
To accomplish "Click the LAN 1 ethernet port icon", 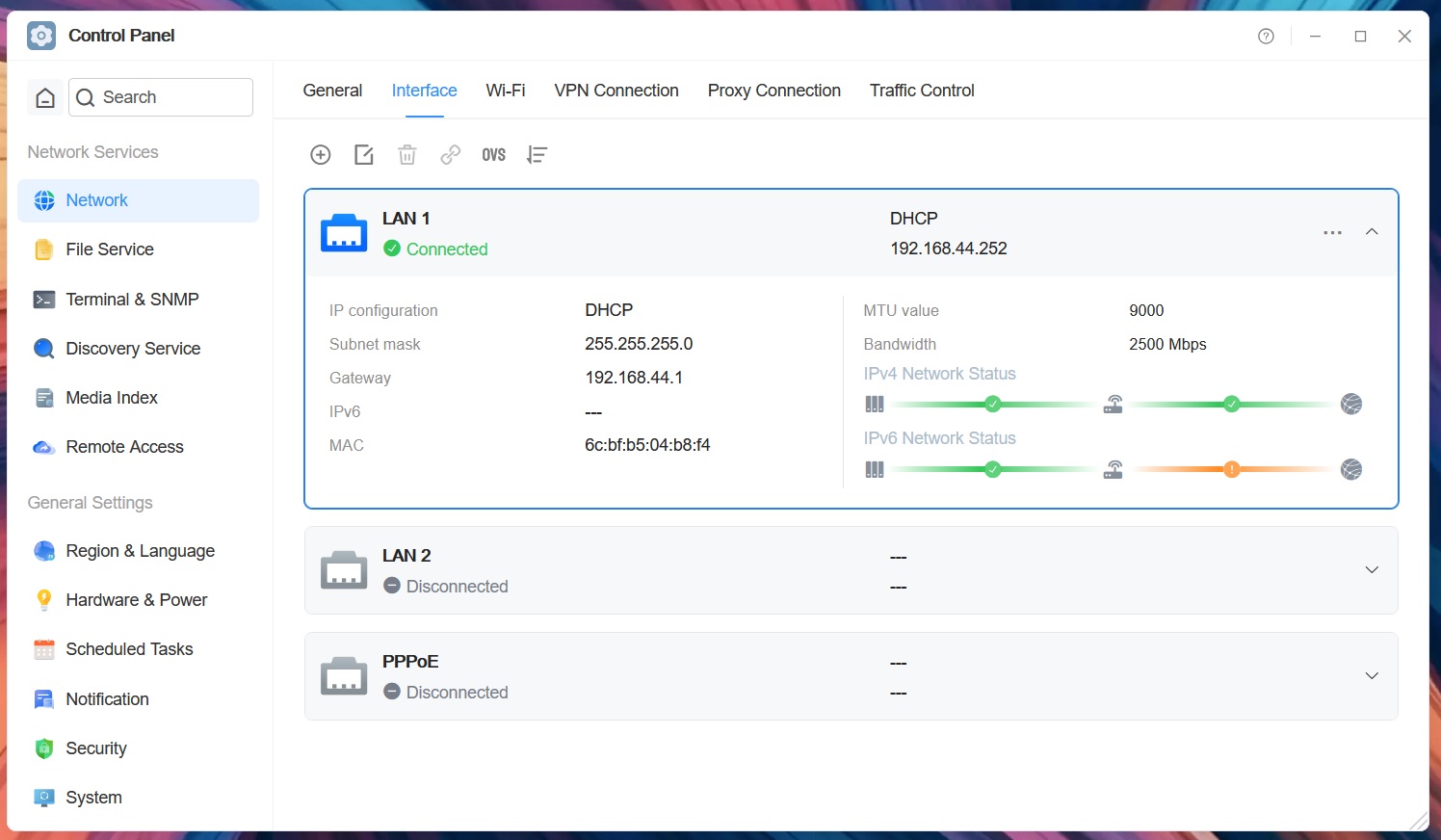I will tap(344, 232).
